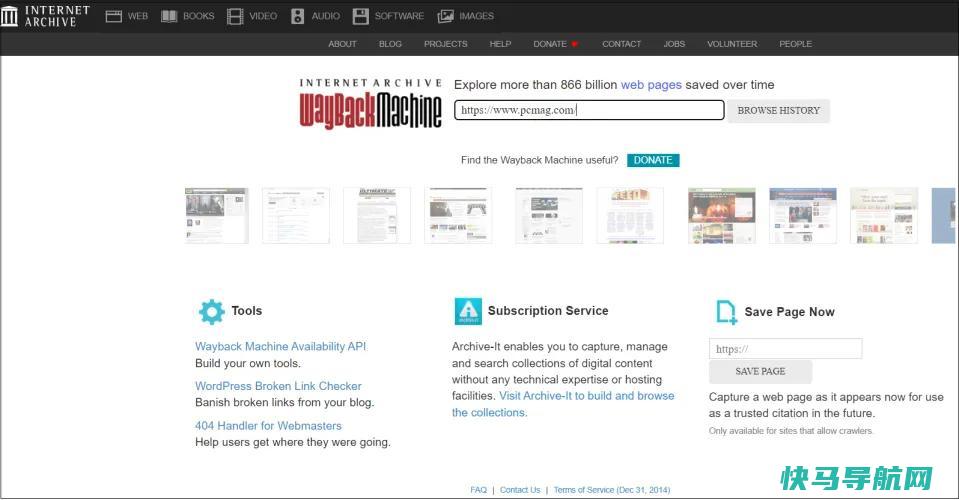Image resolution: width=959 pixels, height=500 pixels.
Task: Open the ABOUT menu item
Action: (x=342, y=44)
